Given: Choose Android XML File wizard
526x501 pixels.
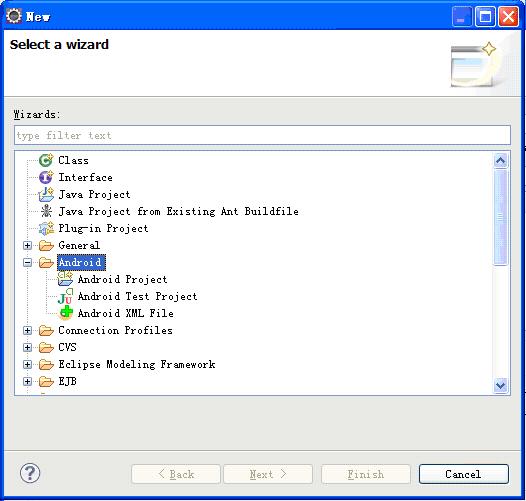Looking at the screenshot, I should pos(126,313).
